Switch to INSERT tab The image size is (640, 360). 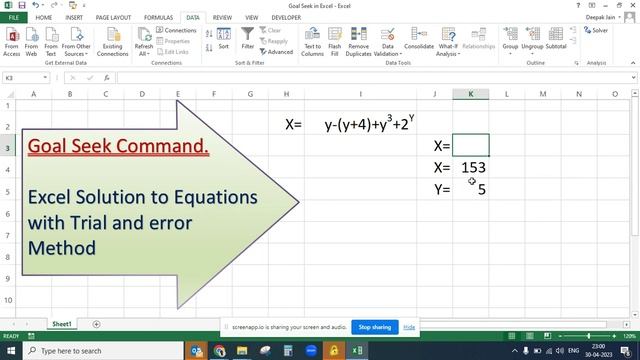pyautogui.click(x=74, y=18)
